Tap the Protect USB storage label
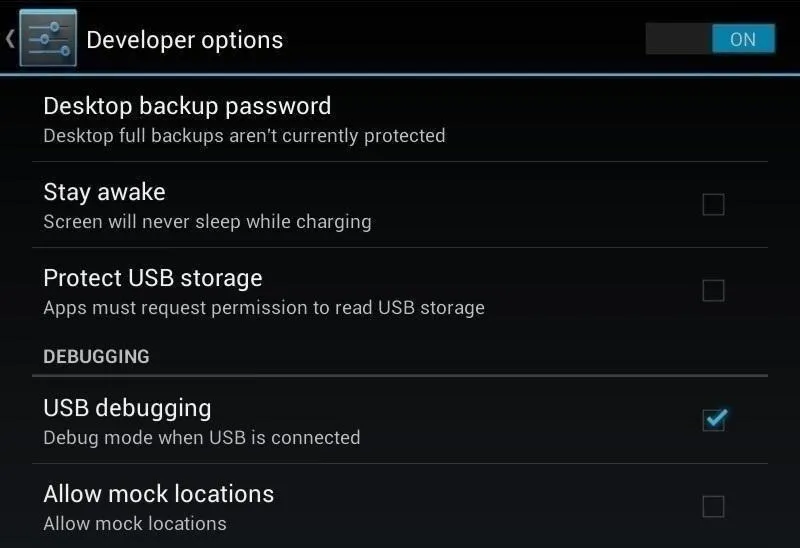This screenshot has width=800, height=548. [152, 278]
